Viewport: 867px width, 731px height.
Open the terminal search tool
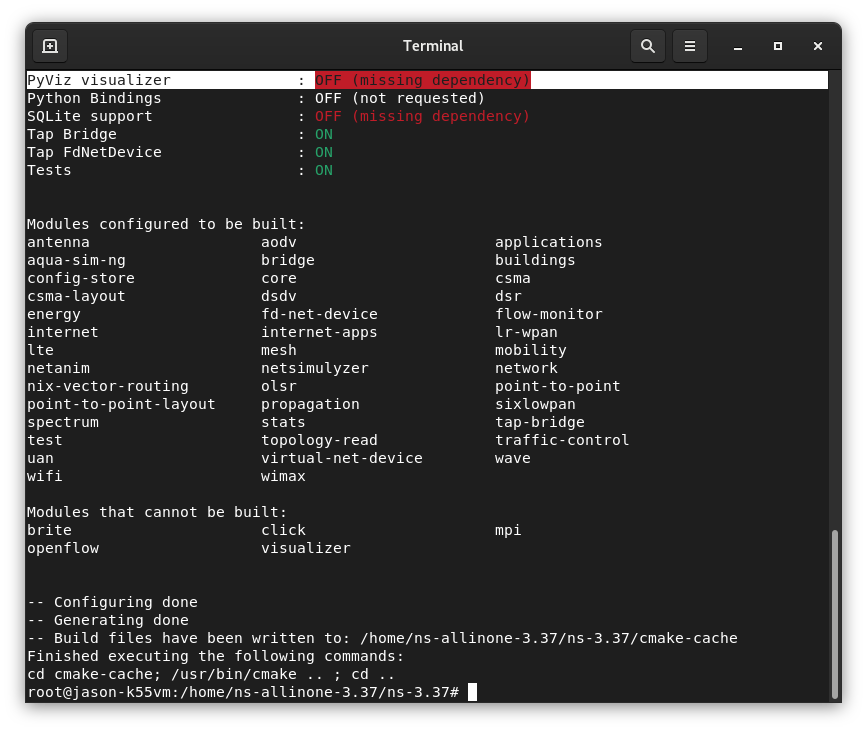[x=647, y=46]
